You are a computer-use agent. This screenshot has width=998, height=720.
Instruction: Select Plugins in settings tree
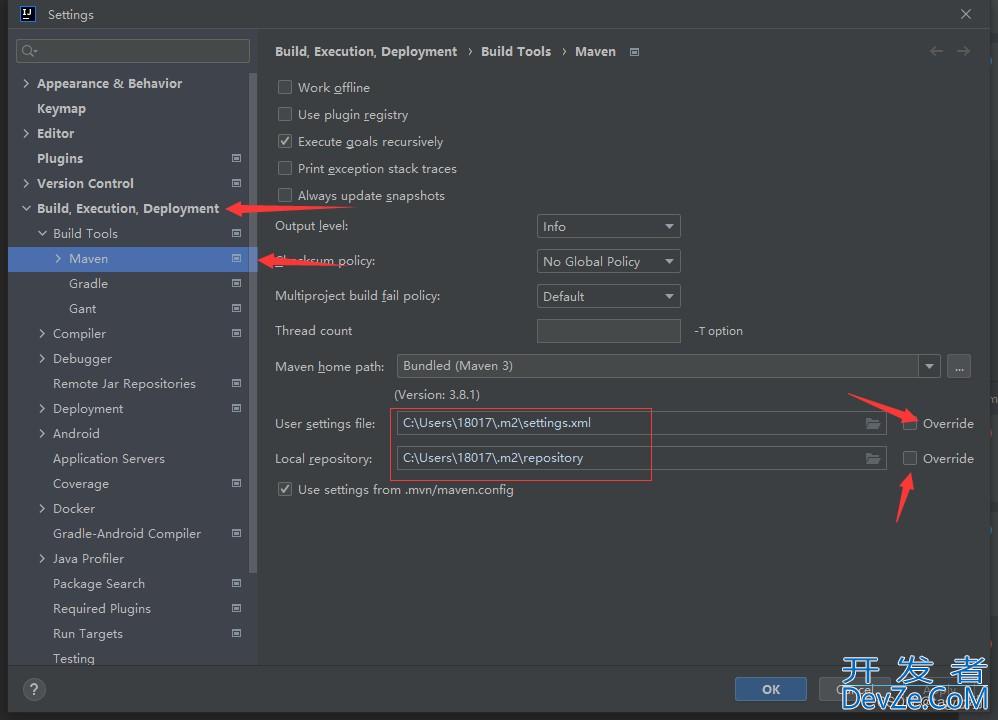[60, 159]
